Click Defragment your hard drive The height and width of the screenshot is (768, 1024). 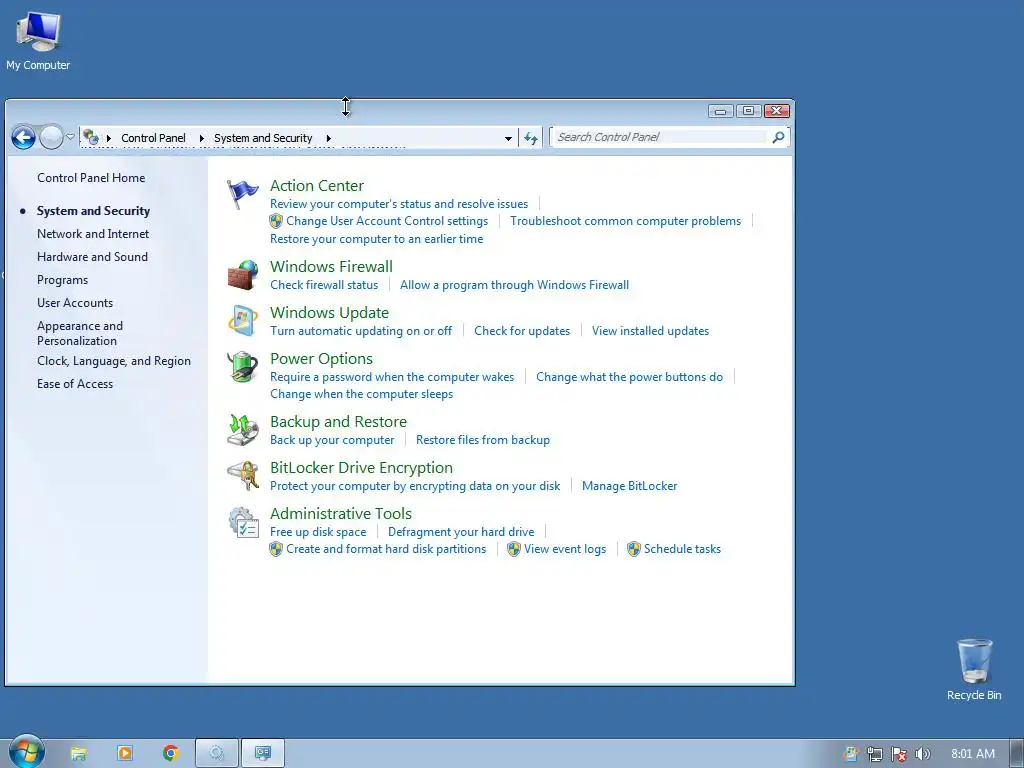tap(460, 532)
